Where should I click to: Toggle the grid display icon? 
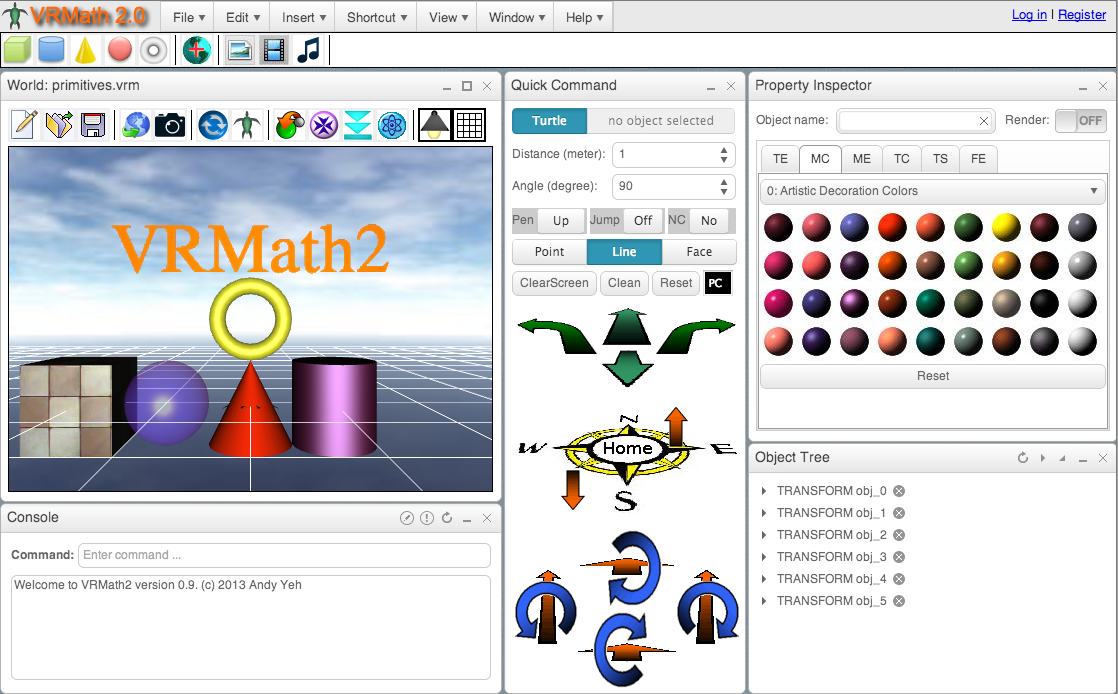[470, 125]
